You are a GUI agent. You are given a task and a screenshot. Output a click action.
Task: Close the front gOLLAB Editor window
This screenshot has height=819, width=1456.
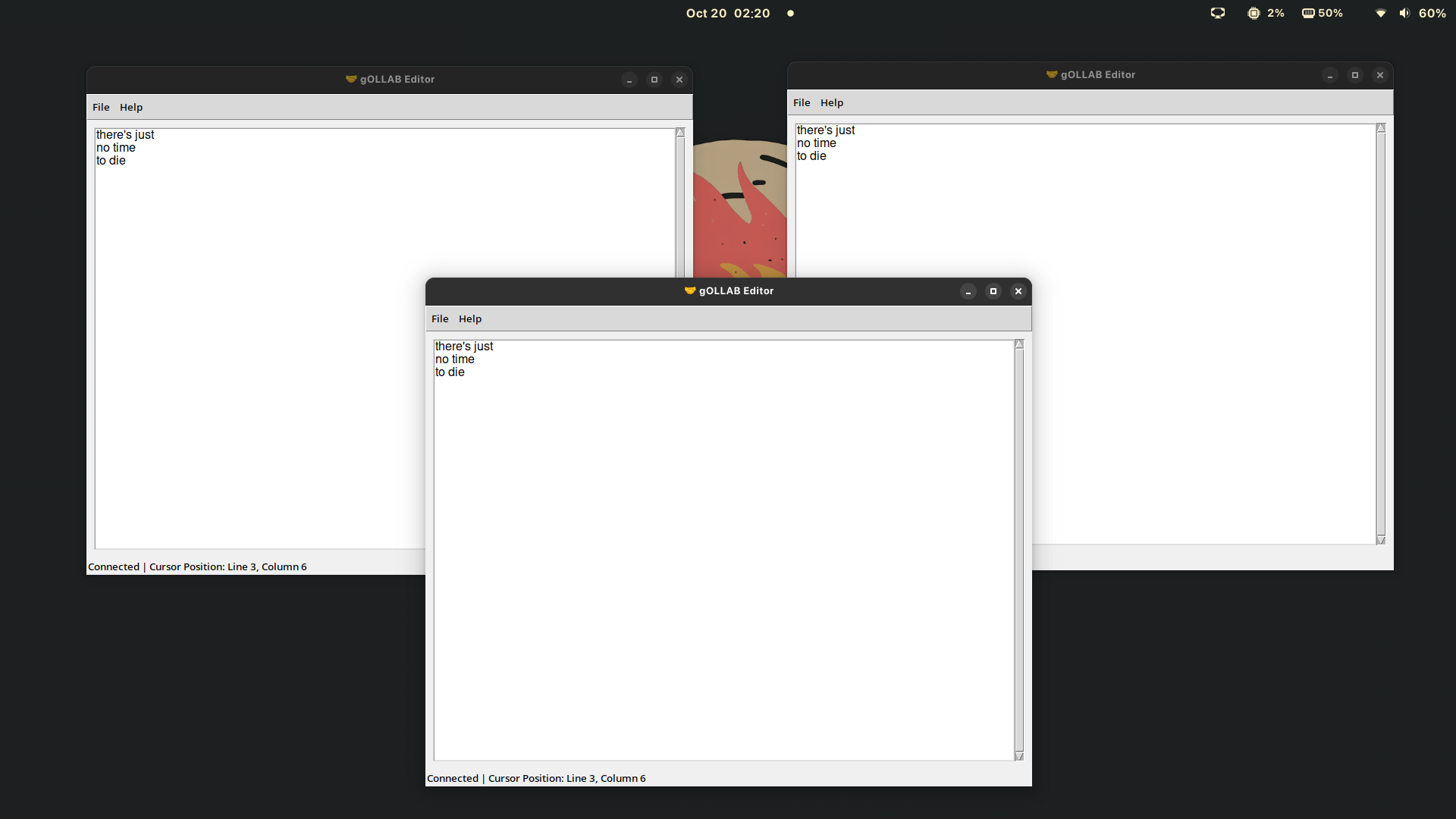point(1018,291)
